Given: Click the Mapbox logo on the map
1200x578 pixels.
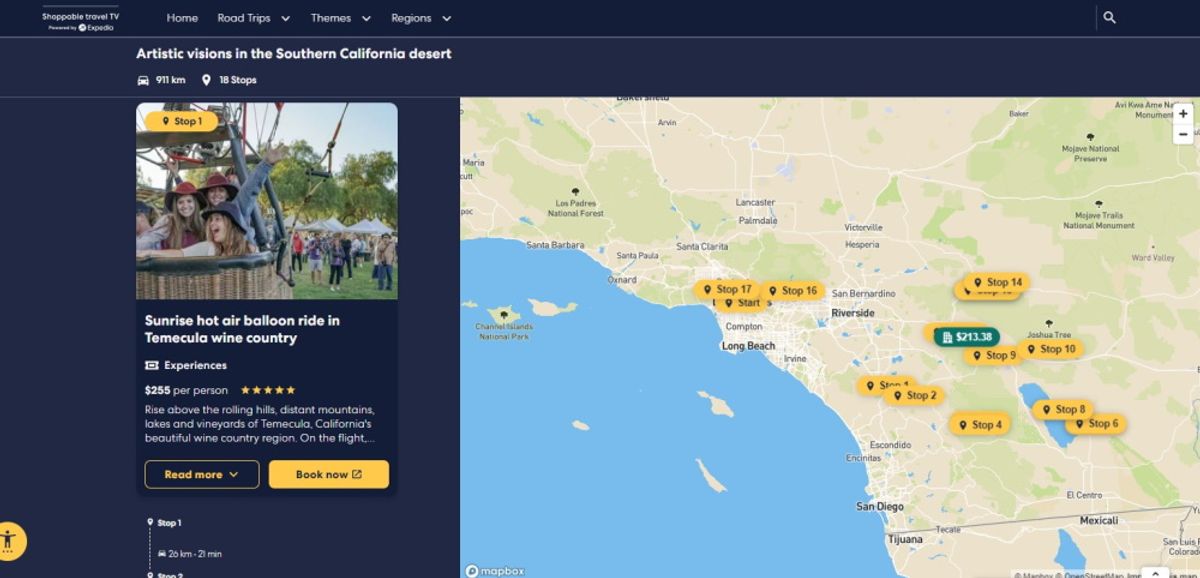Looking at the screenshot, I should [x=497, y=570].
